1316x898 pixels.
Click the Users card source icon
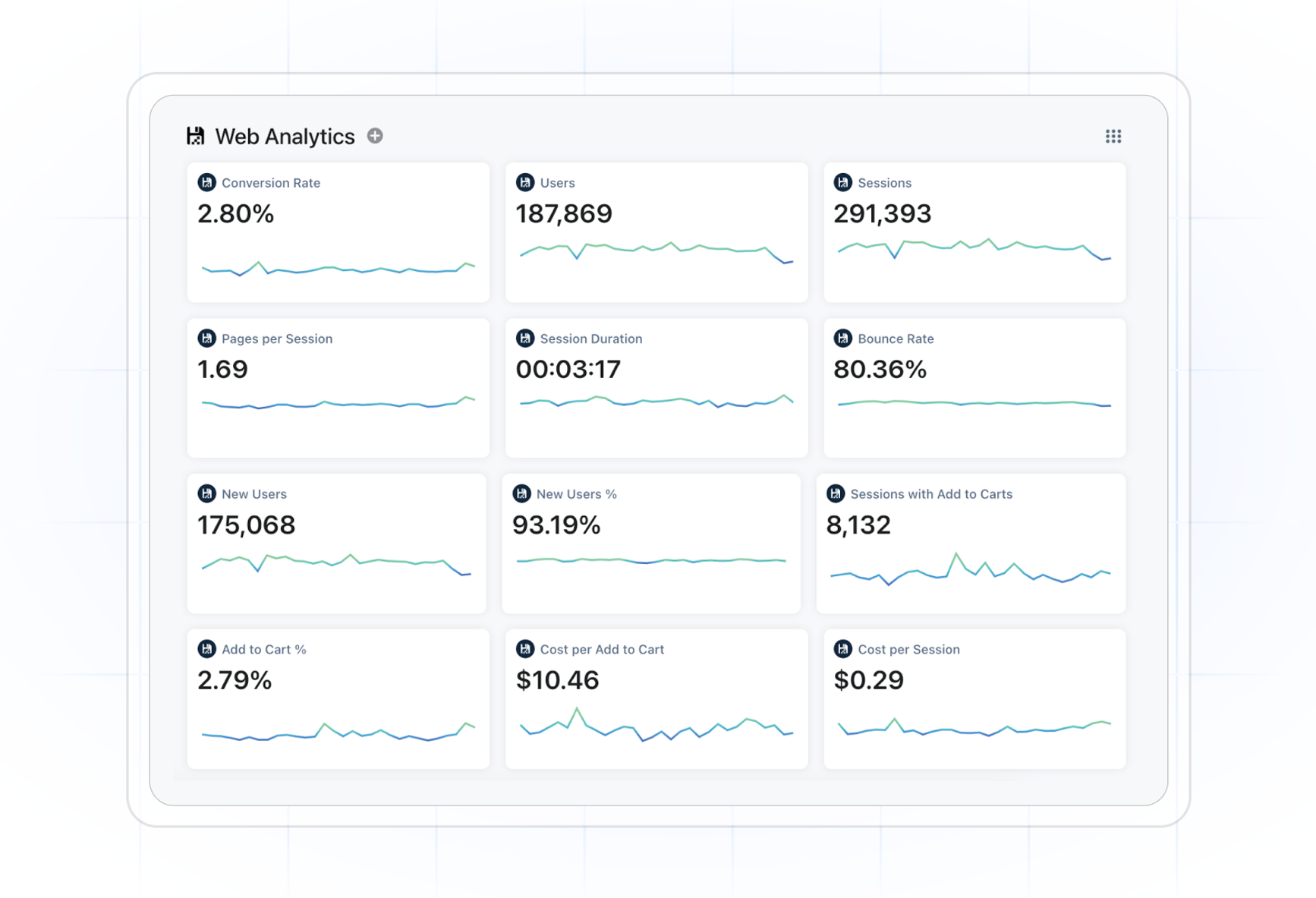pyautogui.click(x=524, y=182)
